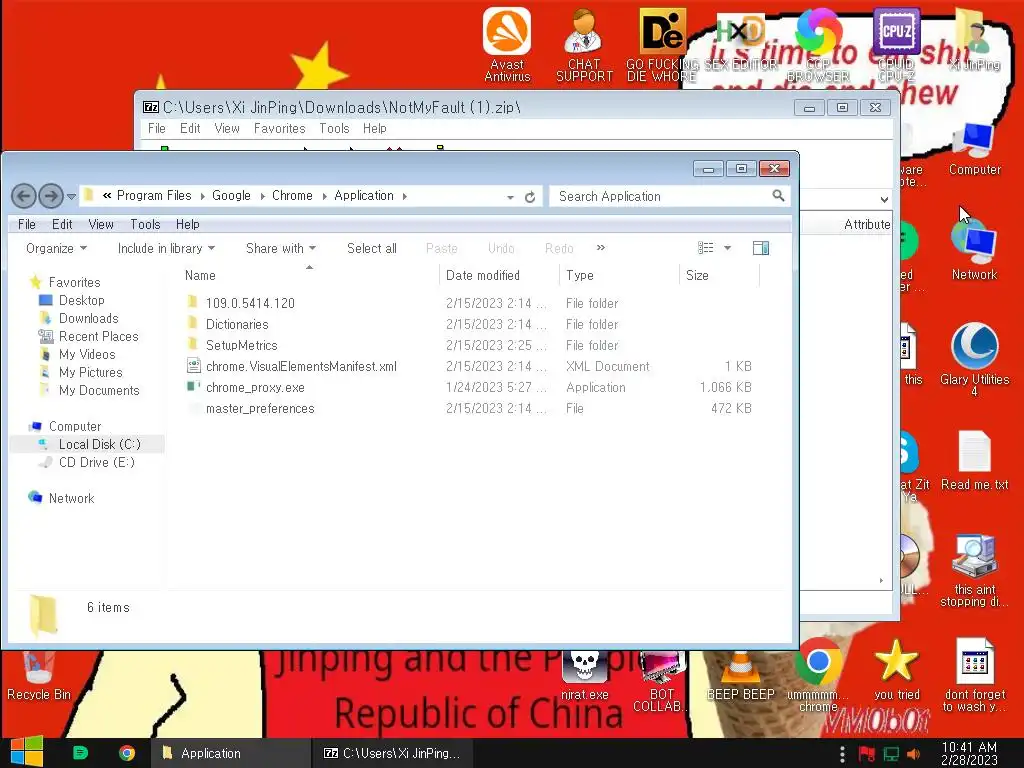Viewport: 1024px width, 768px height.
Task: Click the Select all button
Action: pos(372,248)
